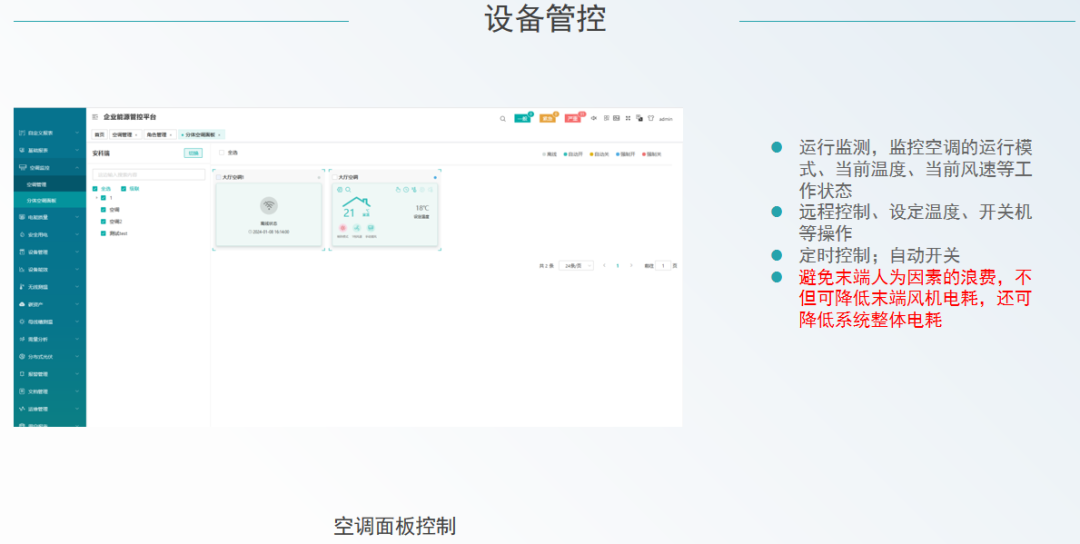Switch to the 首页 tab
Viewport: 1080px width, 544px height.
[x=99, y=135]
